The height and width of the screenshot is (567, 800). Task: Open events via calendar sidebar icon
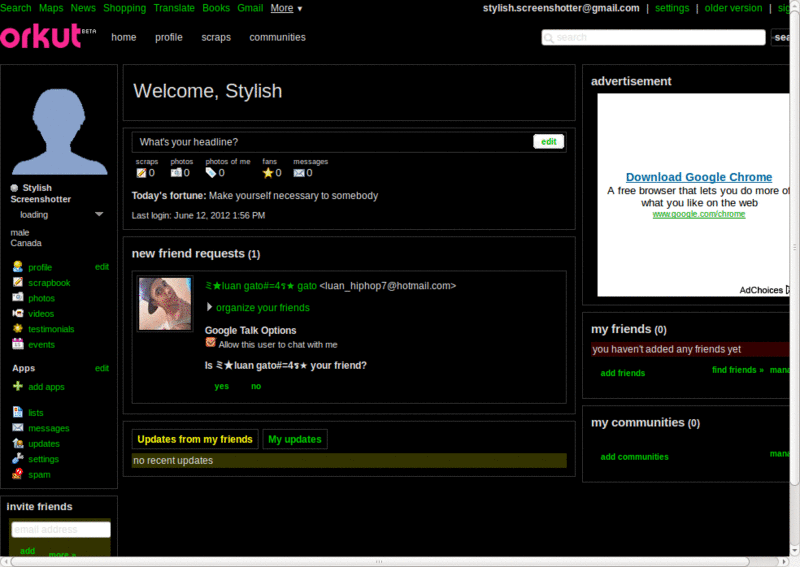pos(18,343)
